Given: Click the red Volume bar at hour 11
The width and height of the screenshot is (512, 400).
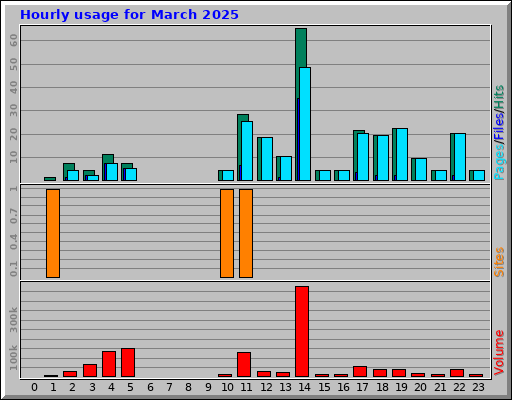Looking at the screenshot, I should [x=244, y=364].
